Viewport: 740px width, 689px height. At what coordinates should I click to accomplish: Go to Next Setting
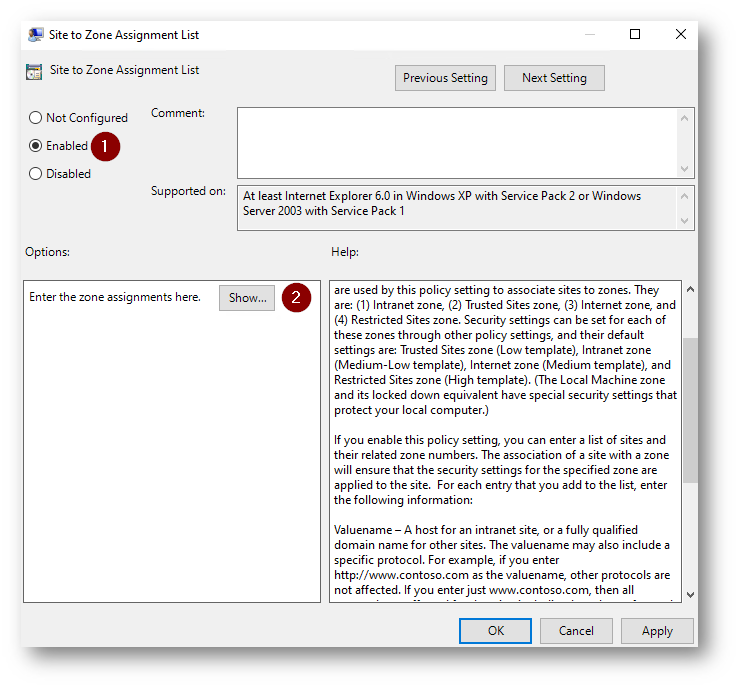tap(554, 78)
